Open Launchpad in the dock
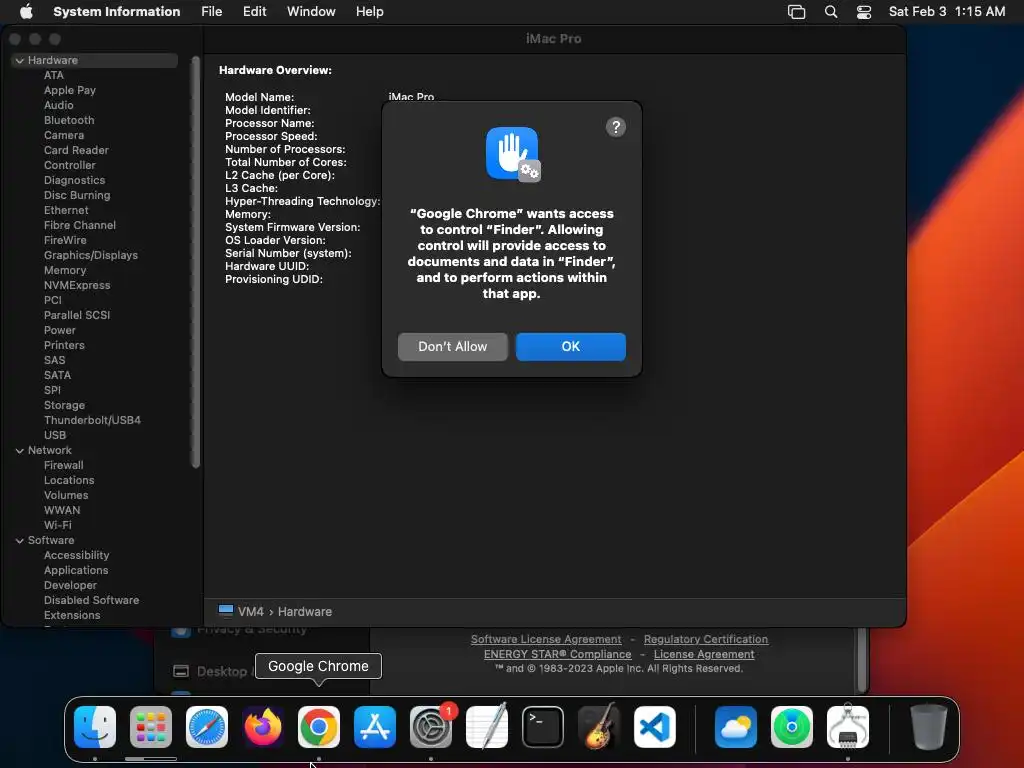The image size is (1024, 768). [x=151, y=726]
